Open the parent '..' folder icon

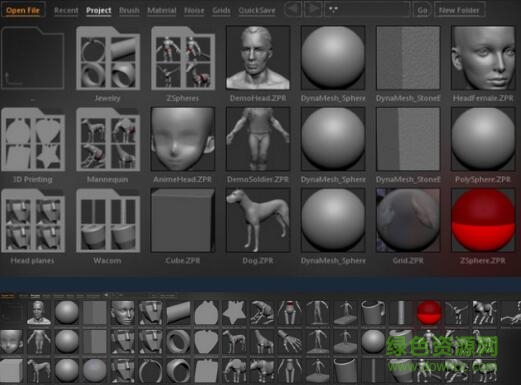(x=33, y=58)
